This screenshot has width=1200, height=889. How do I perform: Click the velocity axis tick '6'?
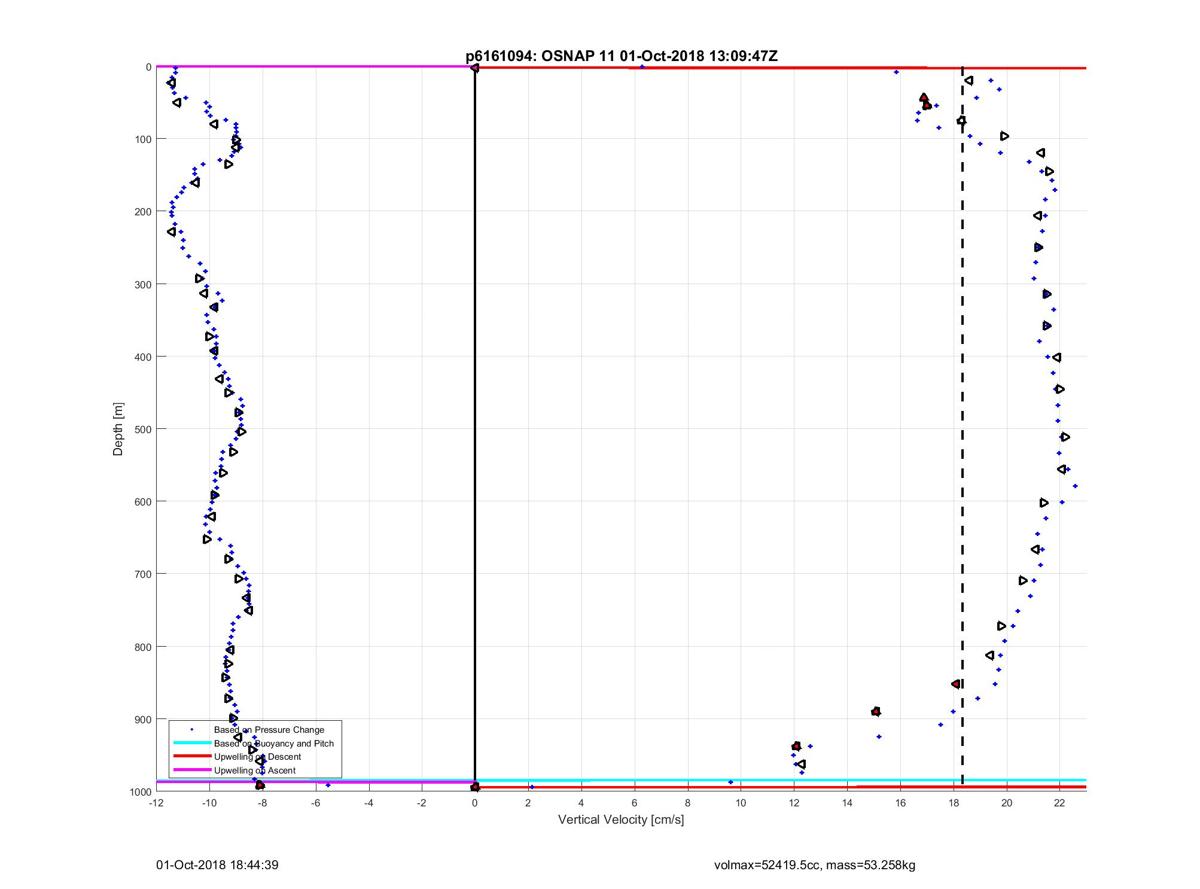634,802
